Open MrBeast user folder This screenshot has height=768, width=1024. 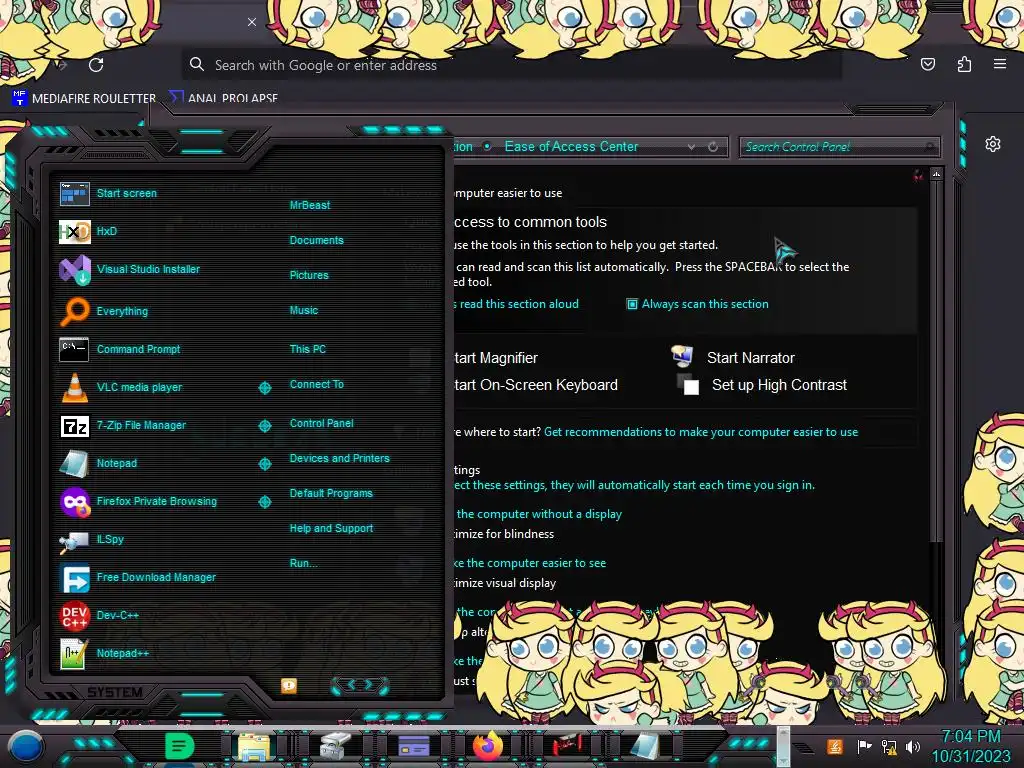[310, 205]
